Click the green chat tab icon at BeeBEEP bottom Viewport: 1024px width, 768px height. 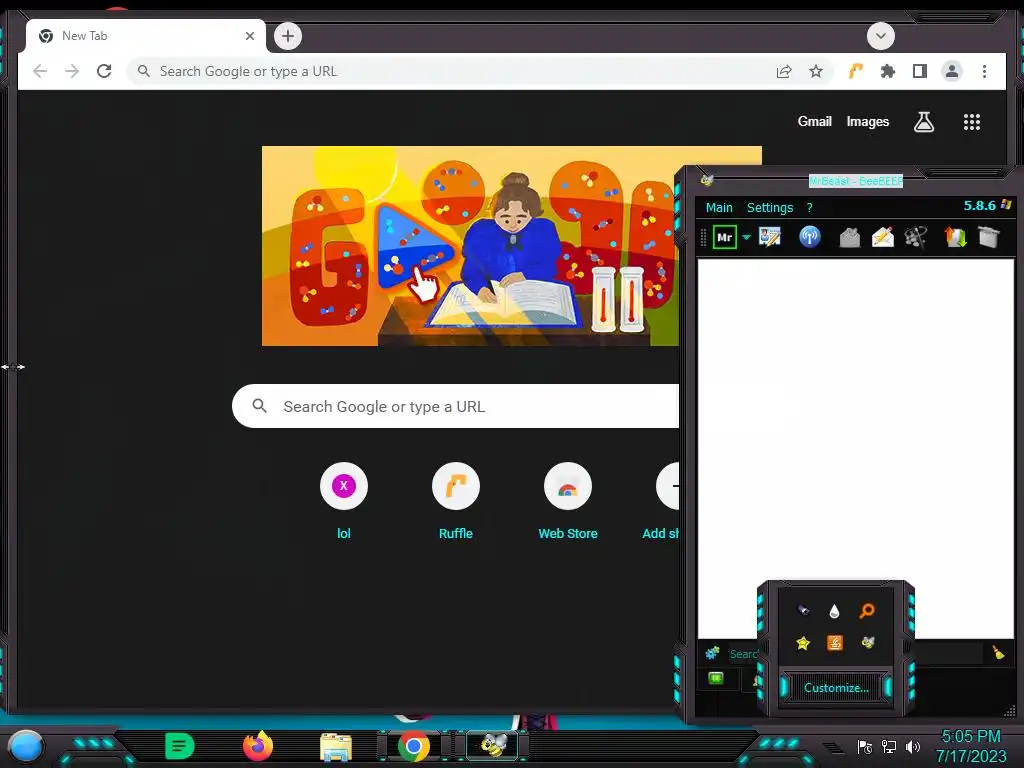coord(716,679)
